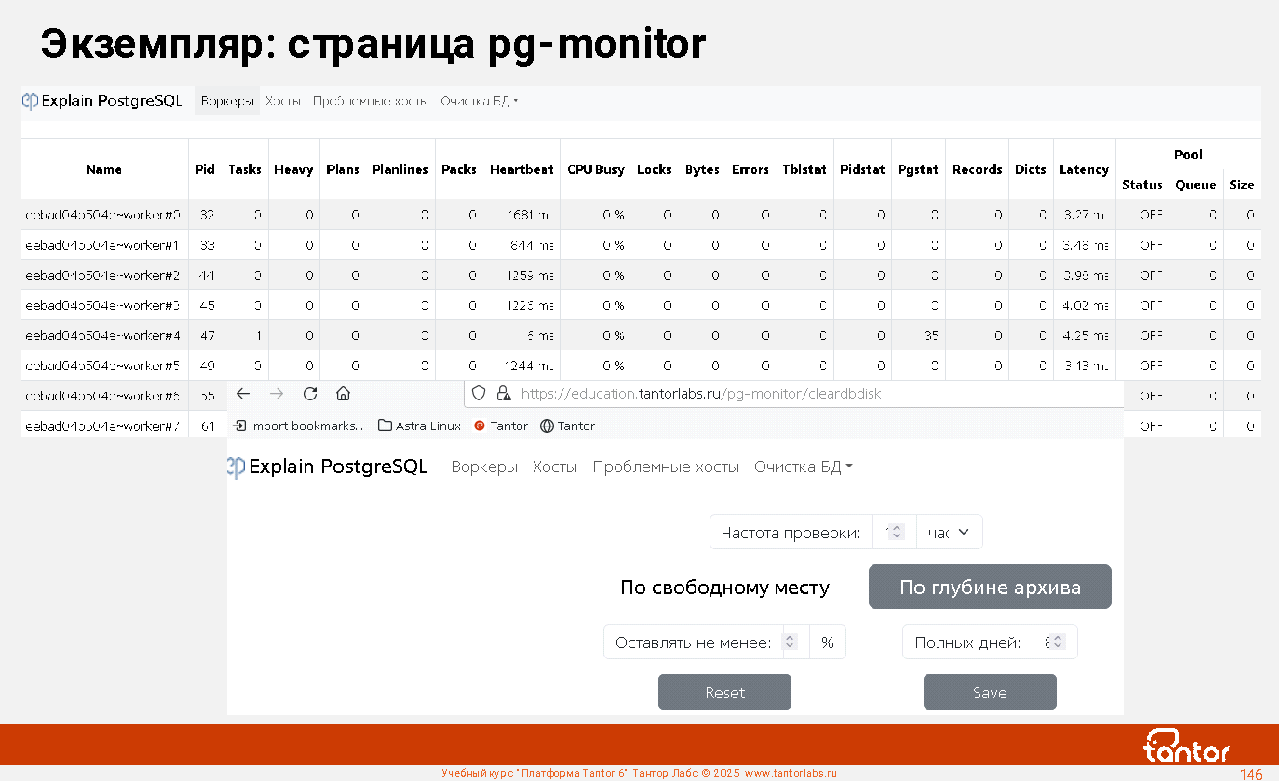This screenshot has width=1279, height=781.
Task: Open the Astra Linux bookmarks folder
Action: click(x=419, y=426)
